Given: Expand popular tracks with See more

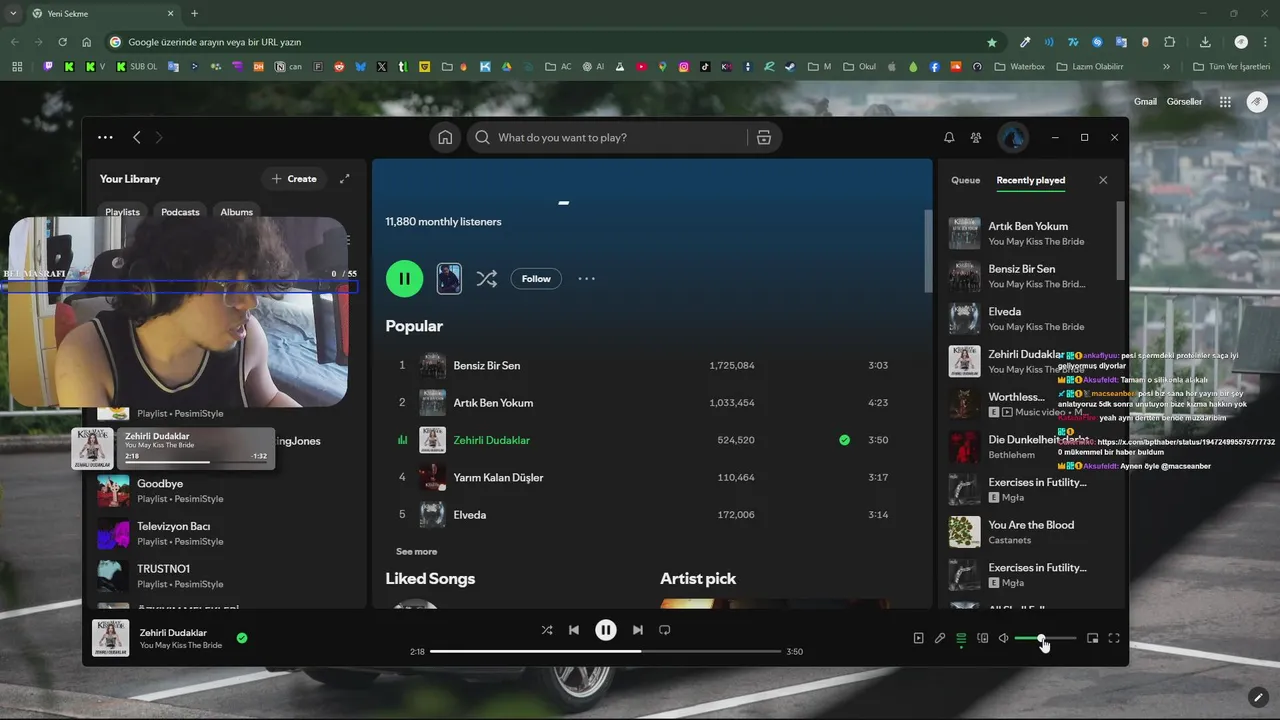Looking at the screenshot, I should [416, 552].
